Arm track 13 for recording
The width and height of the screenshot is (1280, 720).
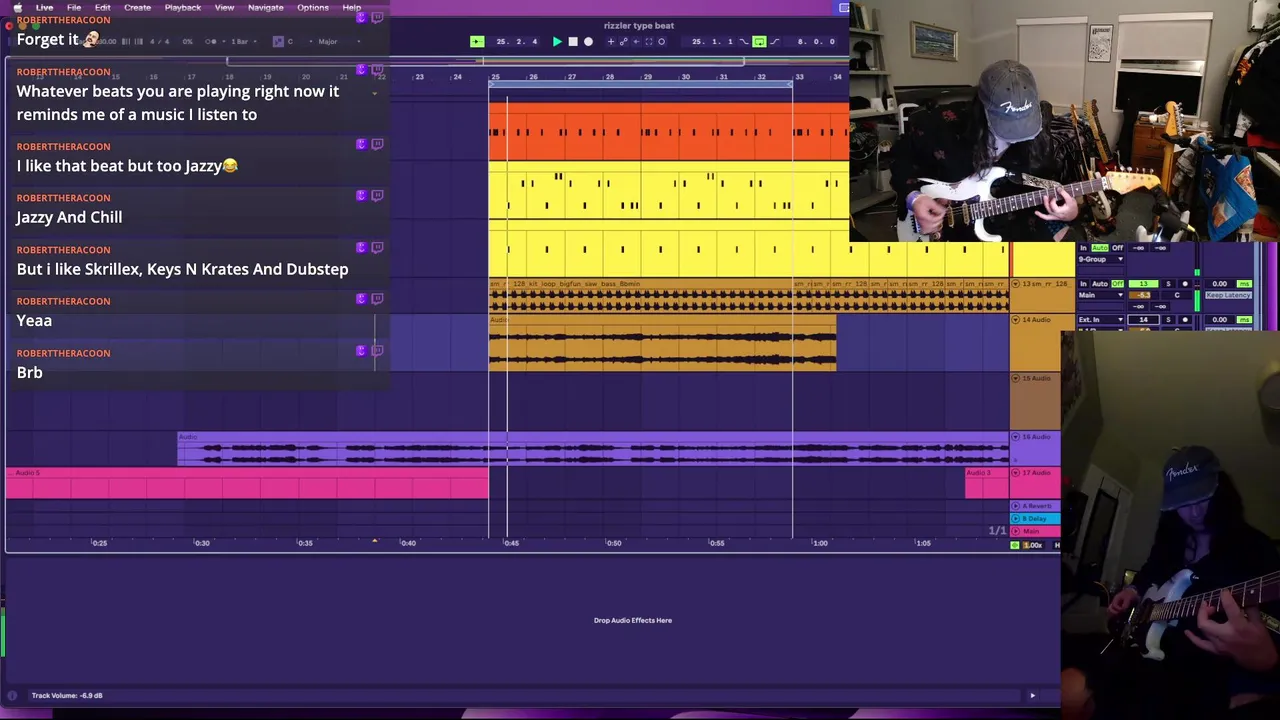(1185, 284)
